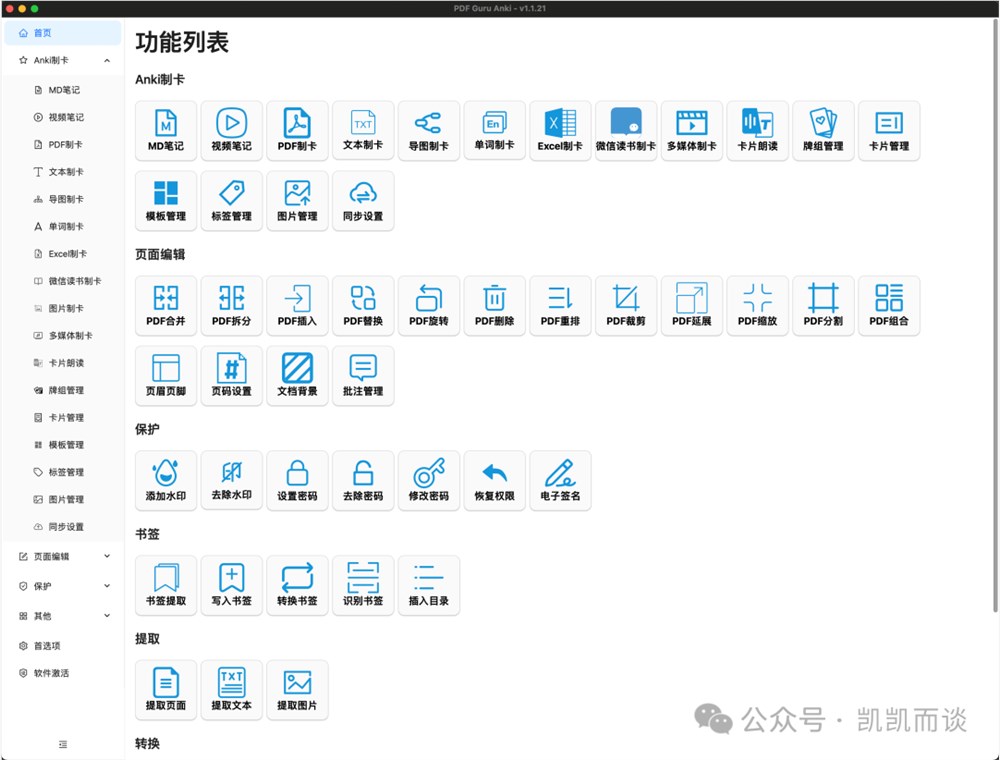The height and width of the screenshot is (760, 1000).
Task: Open the 文档背景 tool
Action: tap(297, 376)
